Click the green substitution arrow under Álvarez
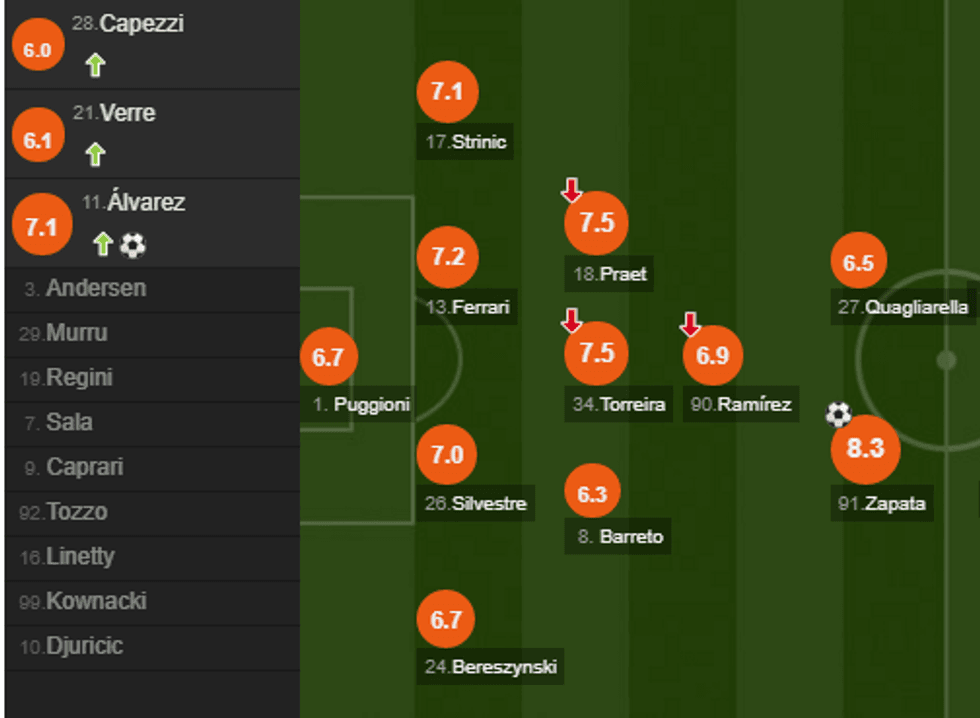Viewport: 980px width, 718px height. 101,244
